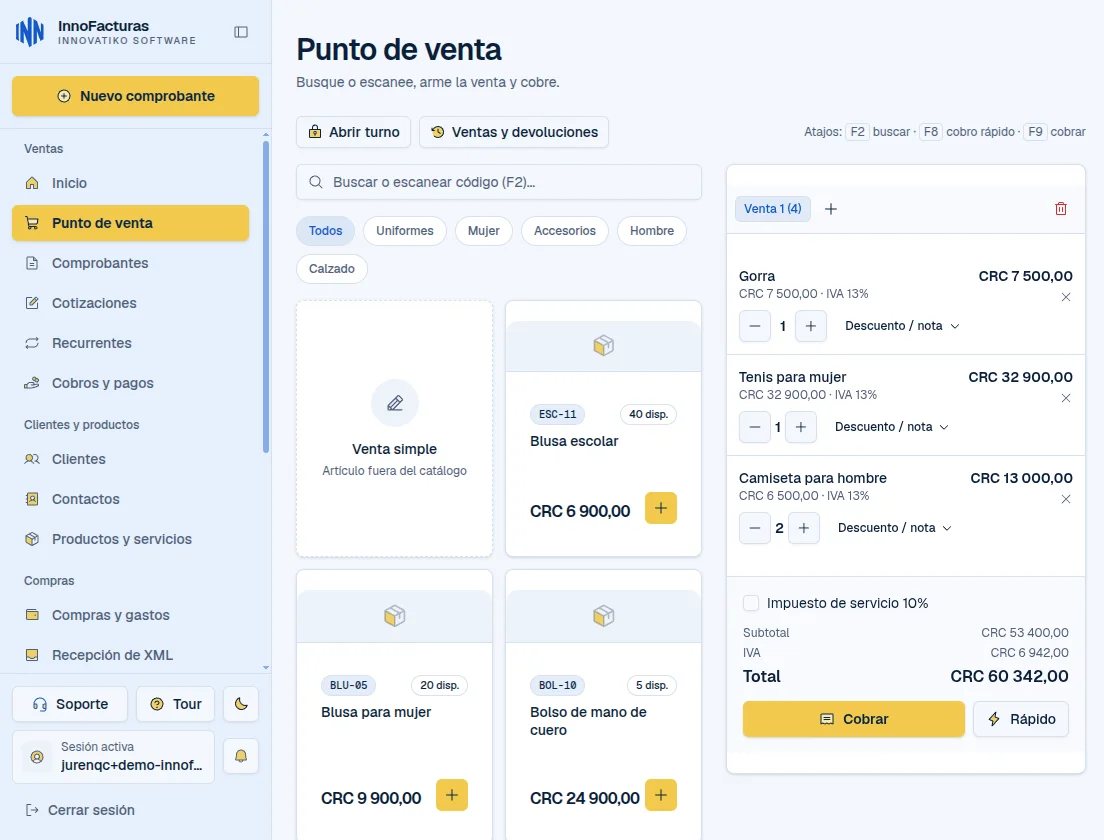Image resolution: width=1104 pixels, height=840 pixels.
Task: Click the Venta simple pencil icon
Action: tap(395, 403)
